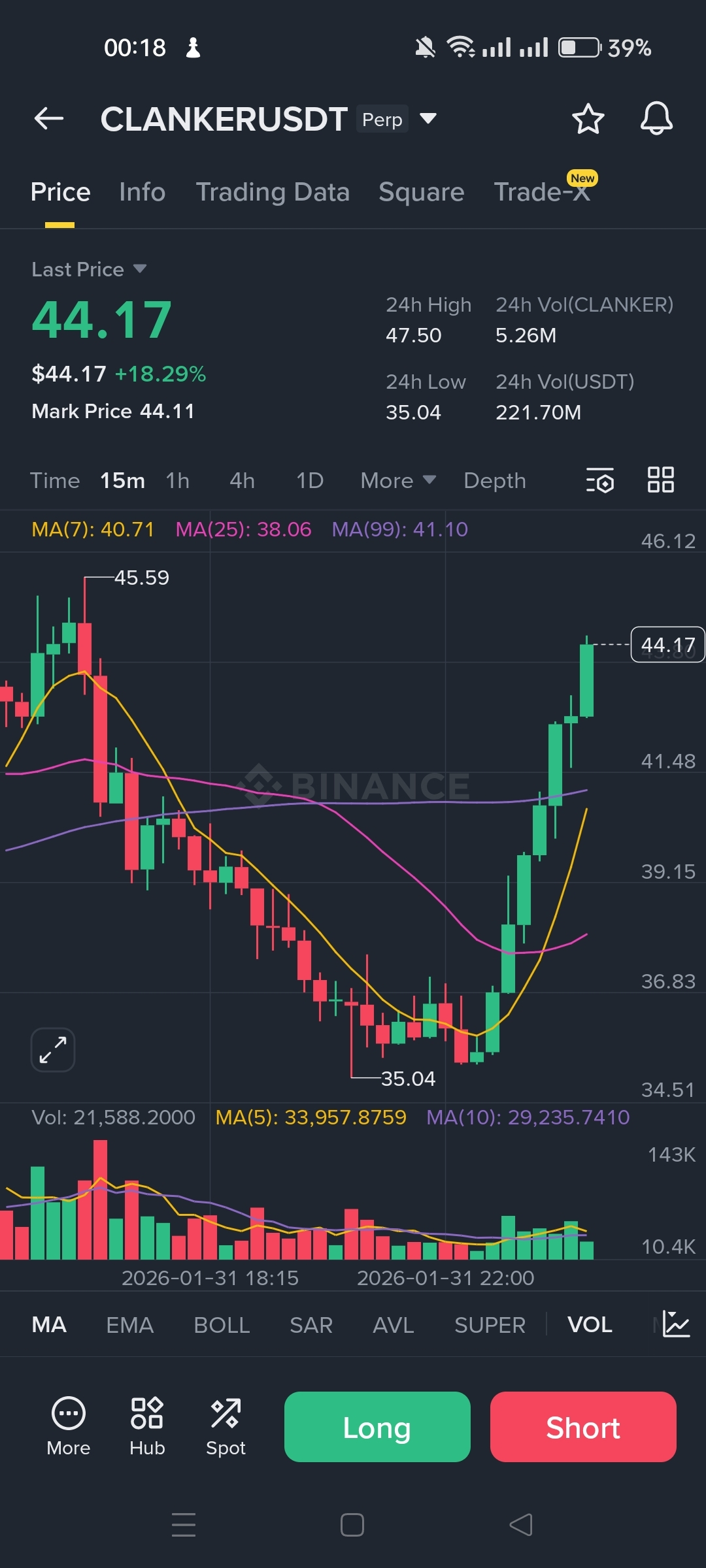Image resolution: width=706 pixels, height=1568 pixels.
Task: Tap the 24h Low value 35.04
Action: (x=413, y=412)
